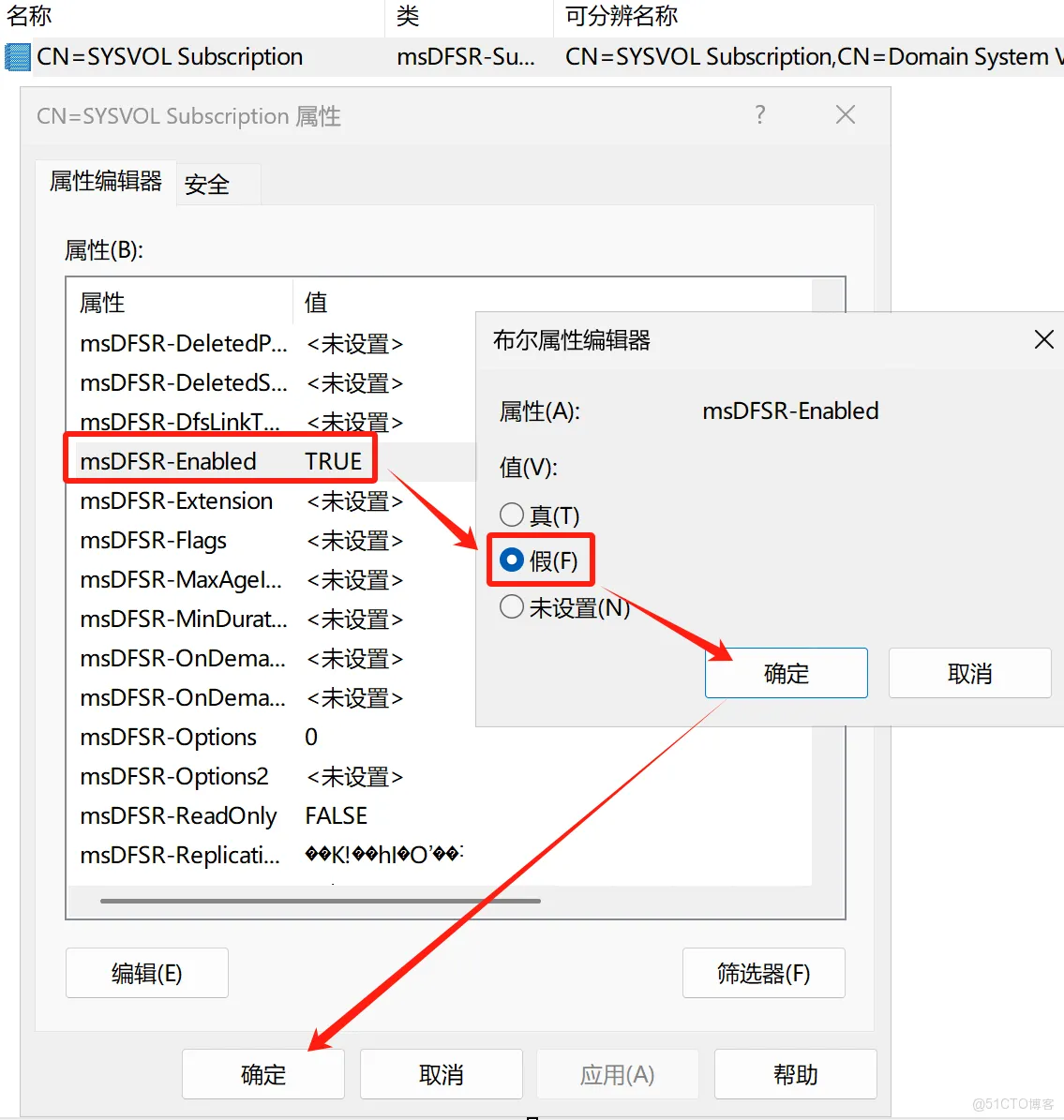Select the msDFSR-Options attribute row

click(169, 737)
